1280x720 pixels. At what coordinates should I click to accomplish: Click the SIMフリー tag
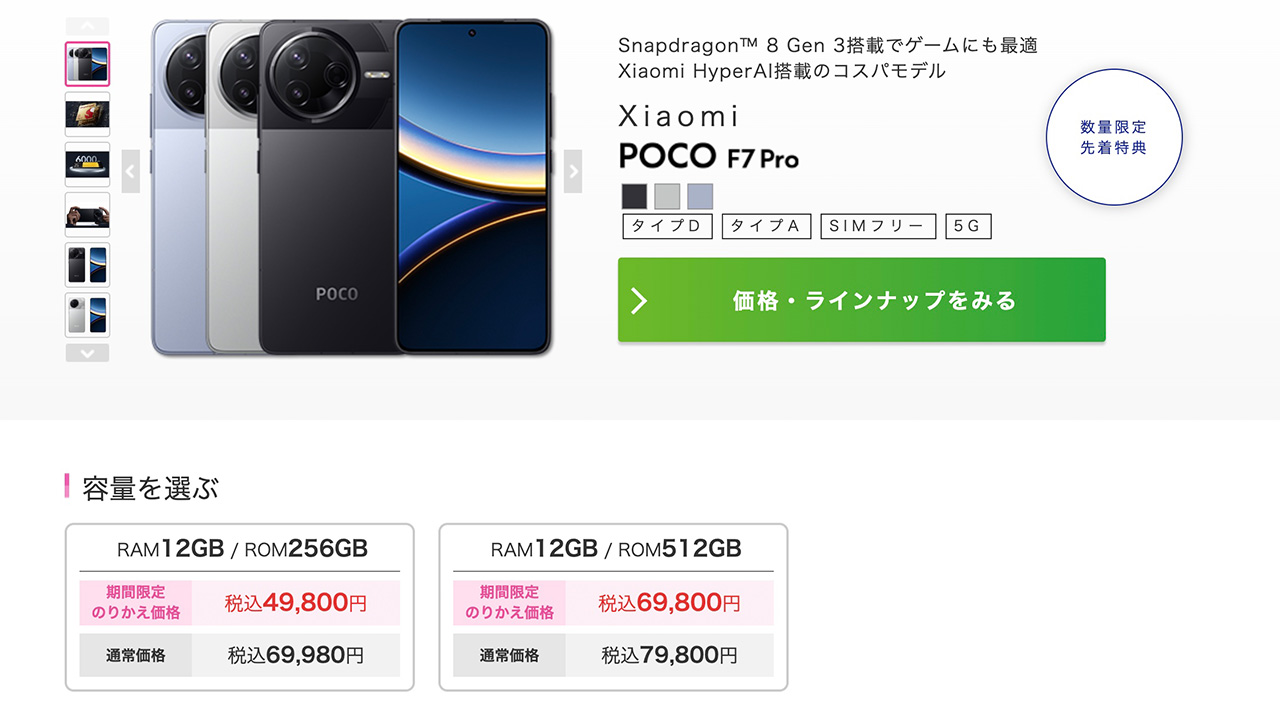(x=878, y=227)
